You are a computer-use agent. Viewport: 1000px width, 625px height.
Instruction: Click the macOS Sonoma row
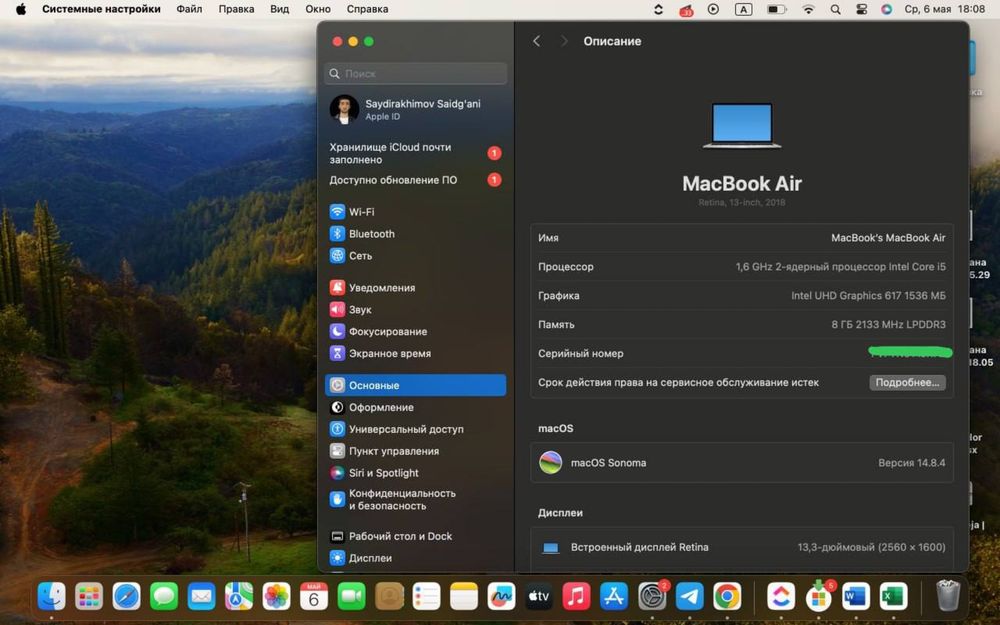742,462
